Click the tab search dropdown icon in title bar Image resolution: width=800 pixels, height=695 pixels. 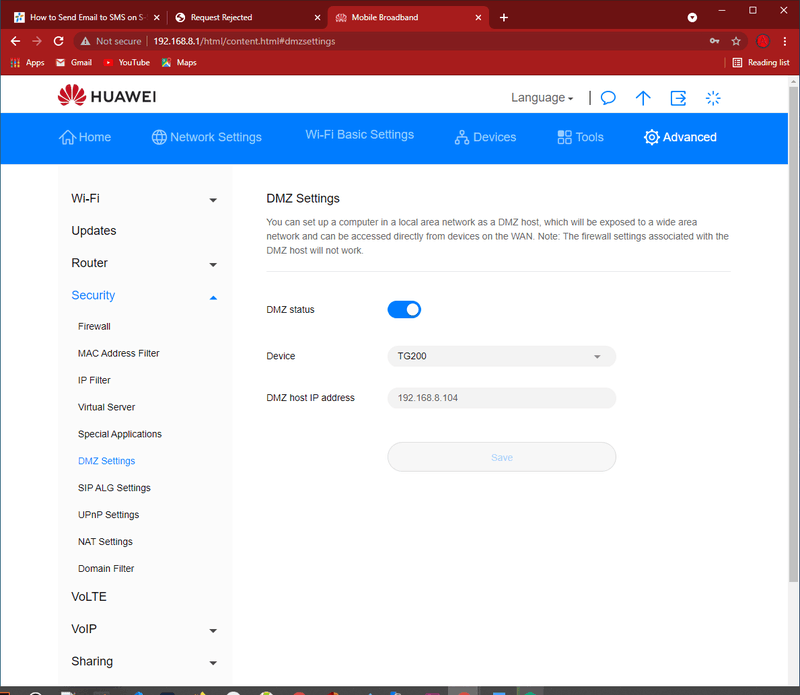(692, 17)
